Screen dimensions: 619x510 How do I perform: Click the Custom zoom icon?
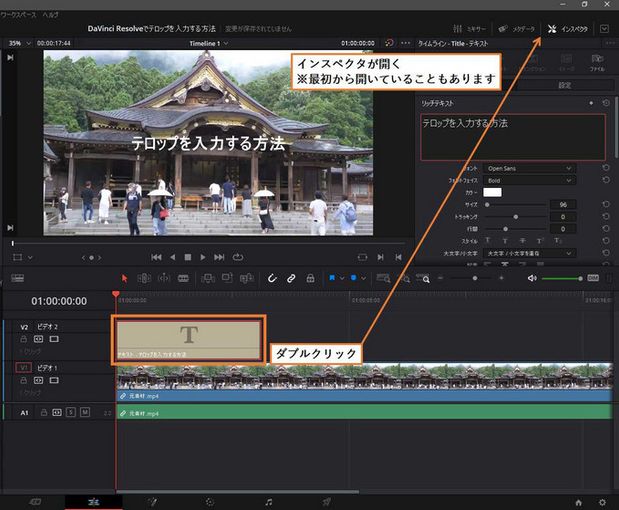[x=423, y=278]
